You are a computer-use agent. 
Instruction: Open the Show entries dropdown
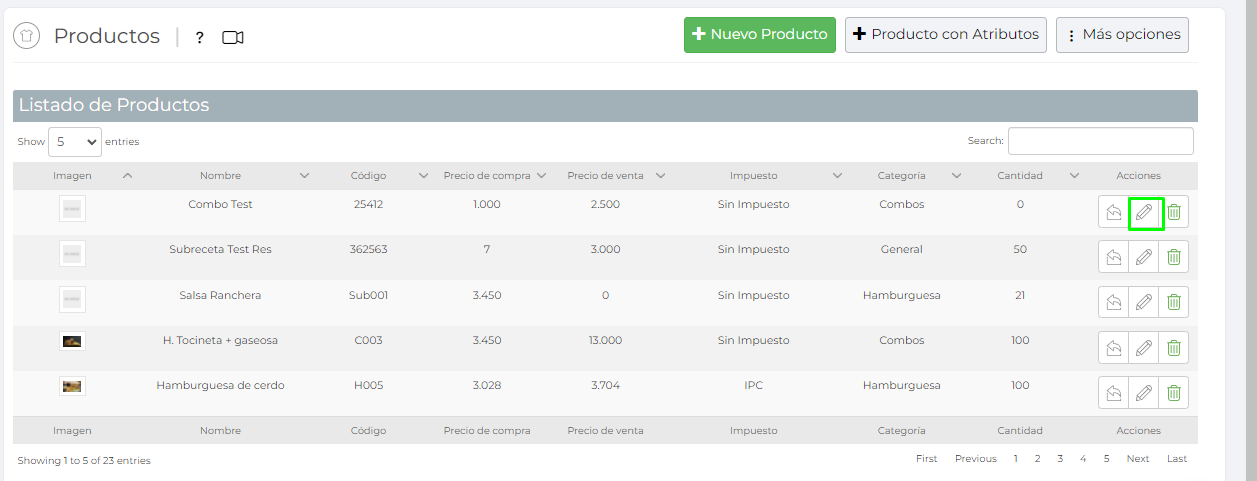[75, 142]
